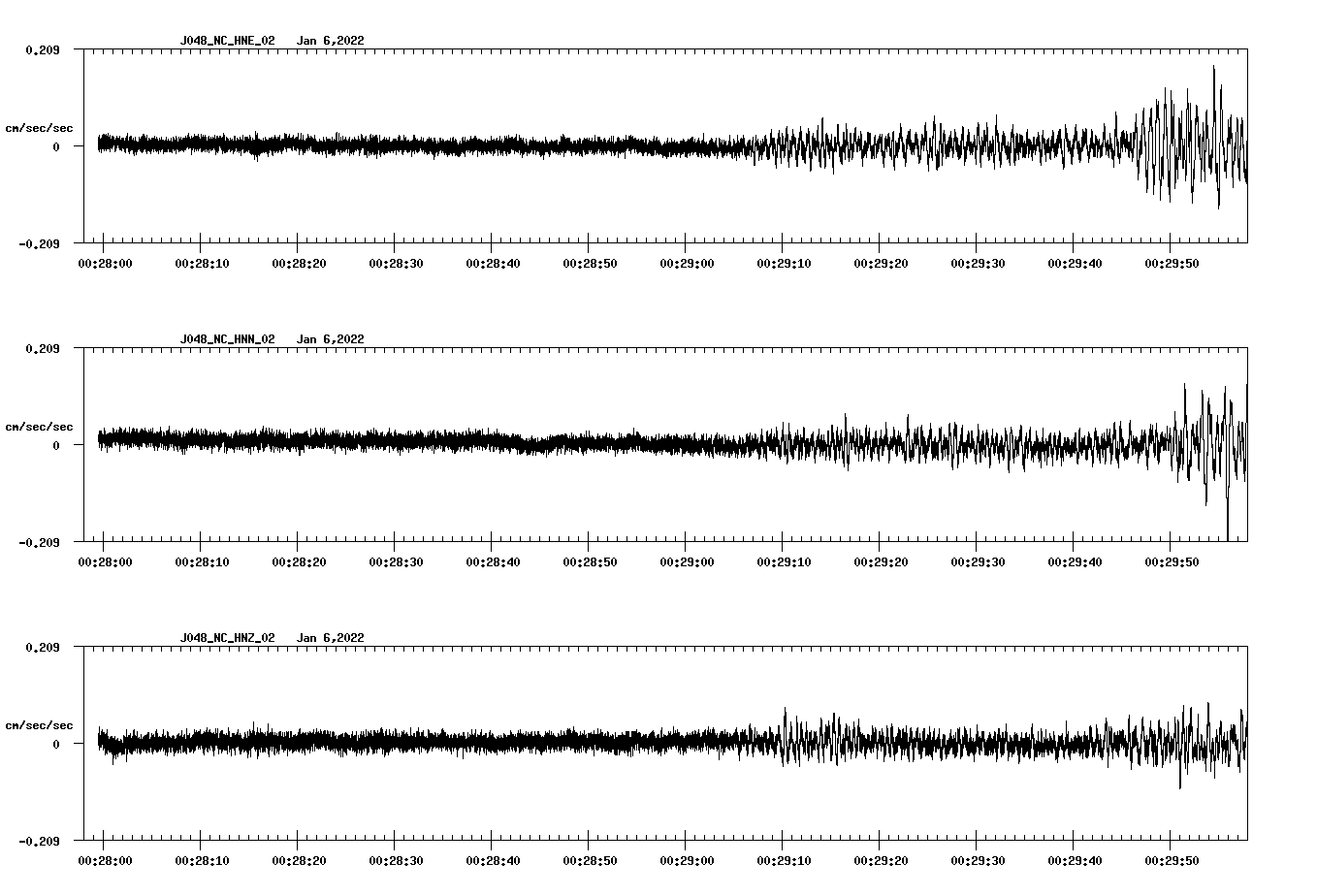The height and width of the screenshot is (896, 1317).
Task: Click the zero baseline label on HNN plot
Action: tap(56, 445)
